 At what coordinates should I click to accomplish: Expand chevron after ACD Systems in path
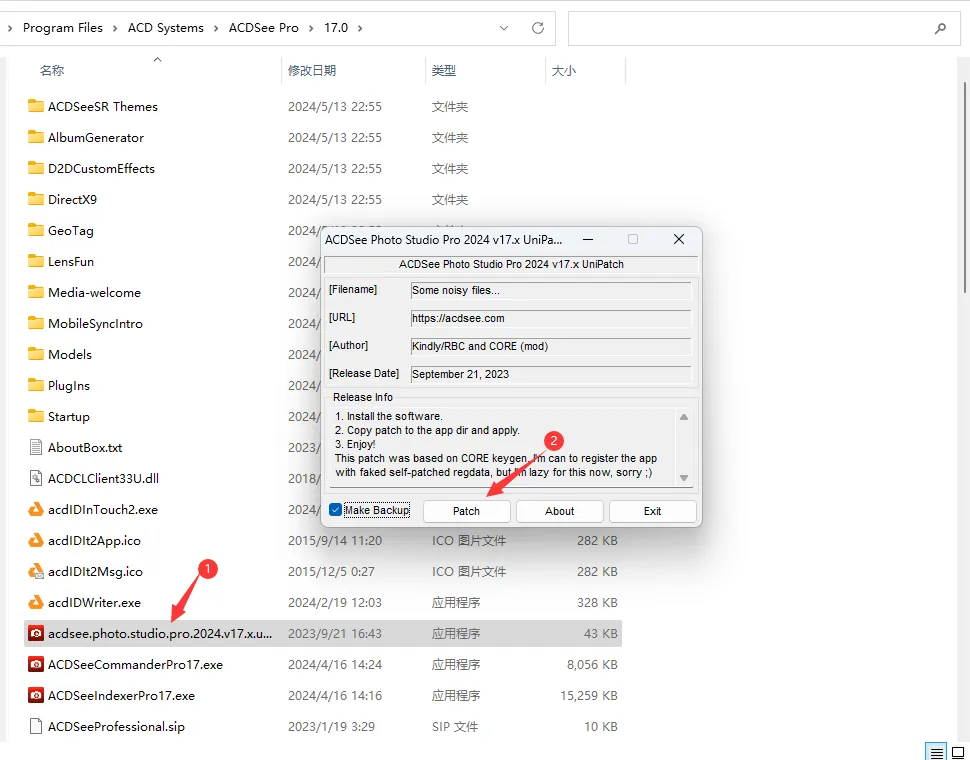pos(216,28)
